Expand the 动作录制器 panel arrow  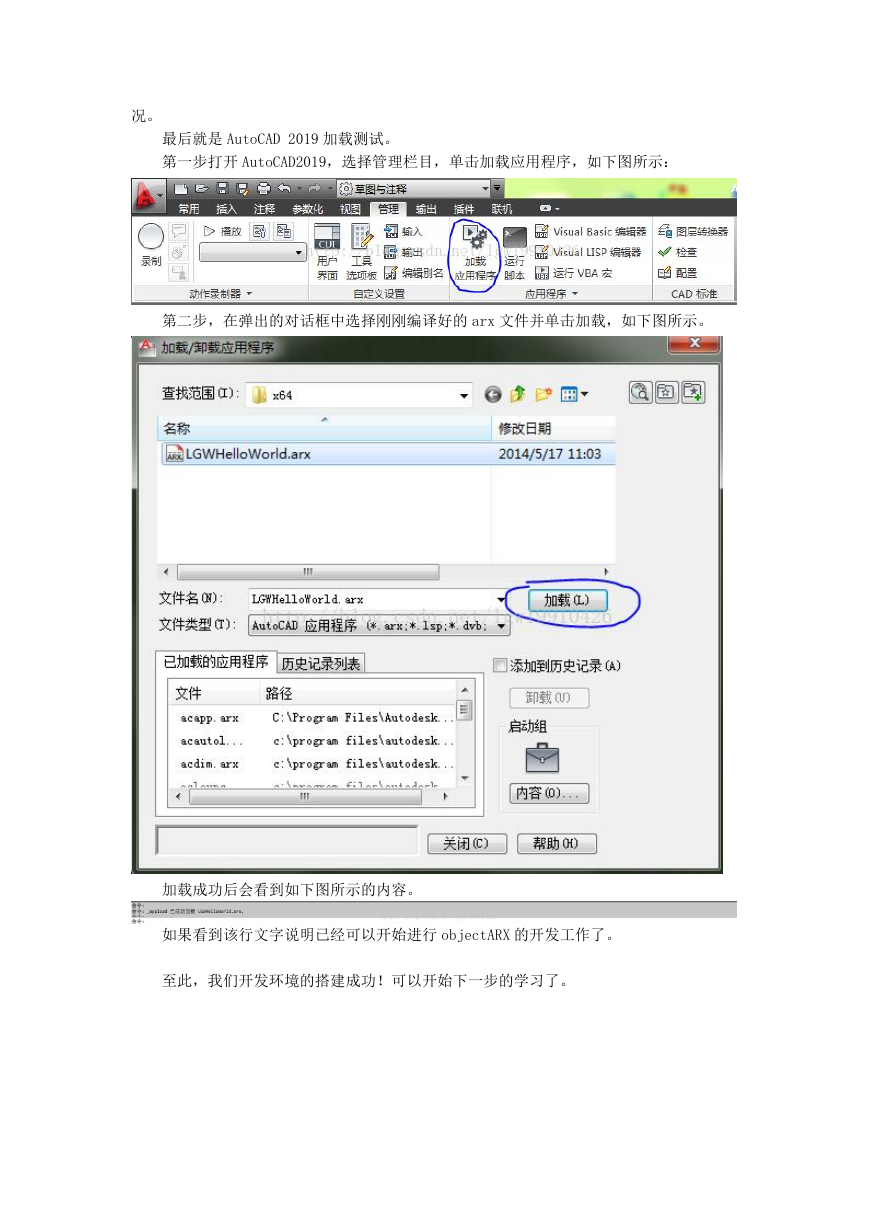coord(248,294)
